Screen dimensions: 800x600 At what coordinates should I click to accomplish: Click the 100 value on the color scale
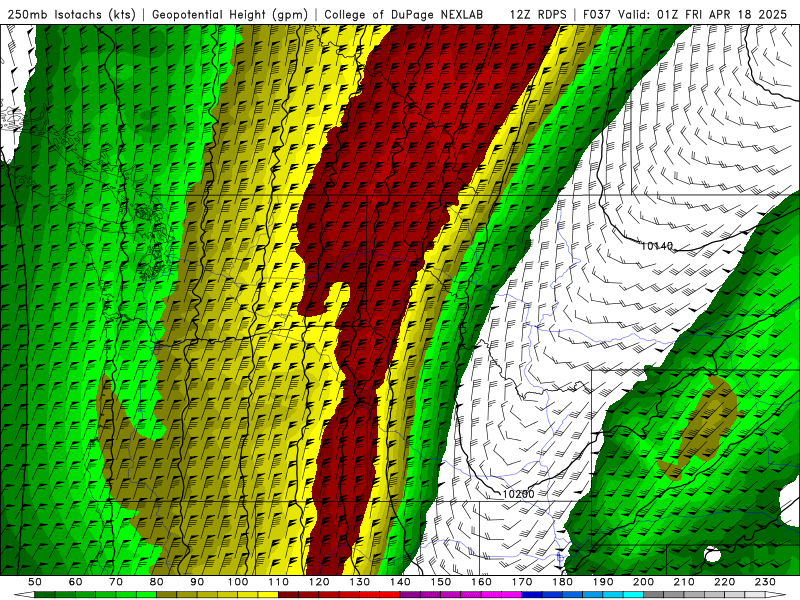[238, 582]
